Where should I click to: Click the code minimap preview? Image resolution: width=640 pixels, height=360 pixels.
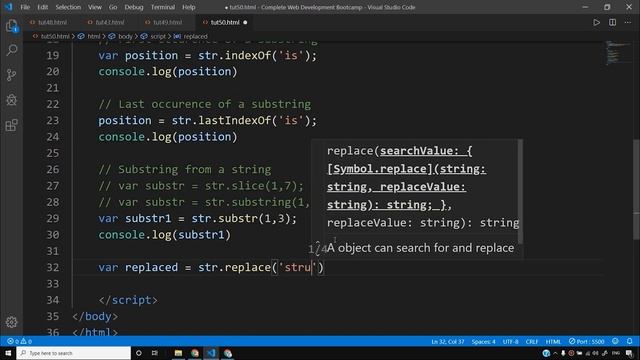click(x=618, y=53)
